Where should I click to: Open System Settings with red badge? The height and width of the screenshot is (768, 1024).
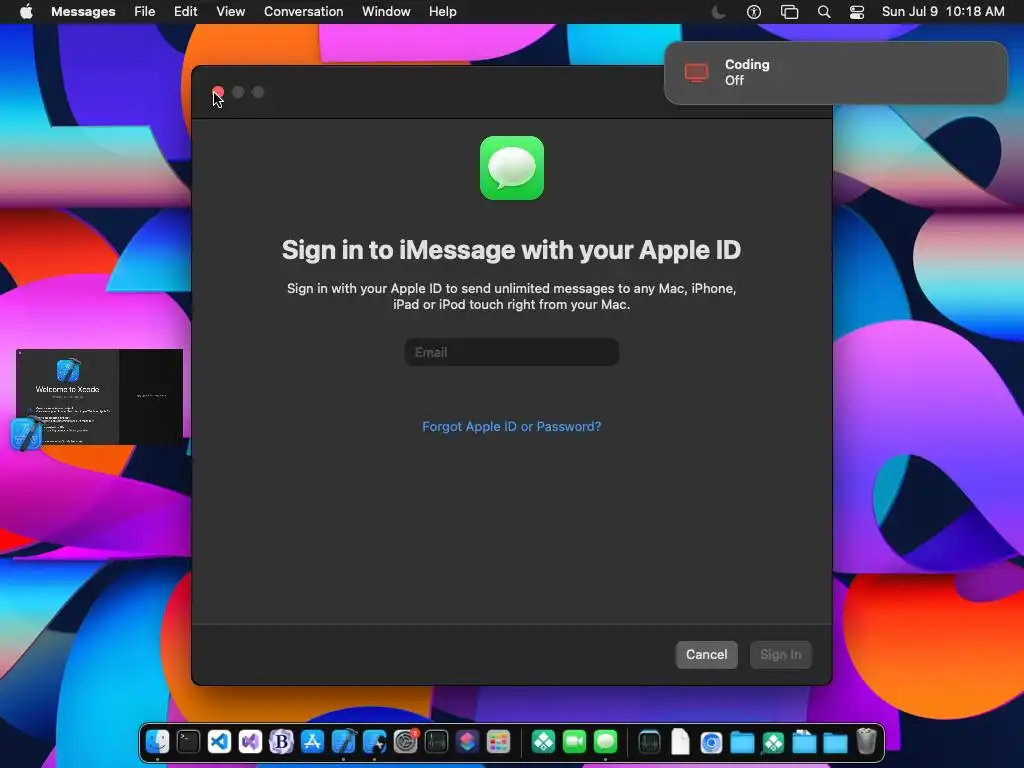[406, 742]
